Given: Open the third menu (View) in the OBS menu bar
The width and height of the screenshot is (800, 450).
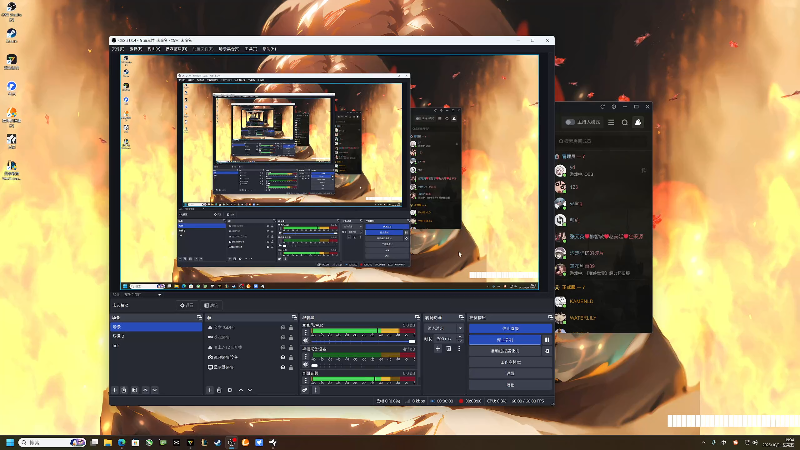Looking at the screenshot, I should [x=154, y=49].
